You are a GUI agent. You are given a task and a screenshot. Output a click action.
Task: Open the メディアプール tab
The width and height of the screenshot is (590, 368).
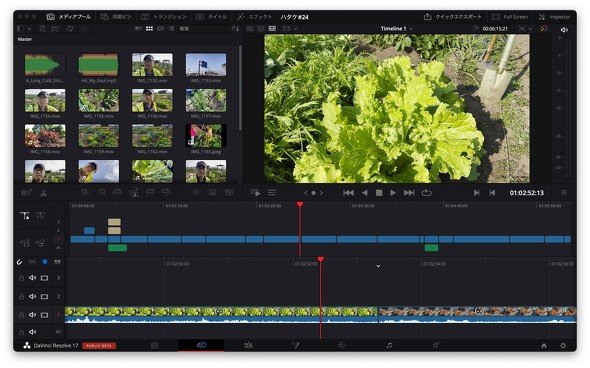69,17
